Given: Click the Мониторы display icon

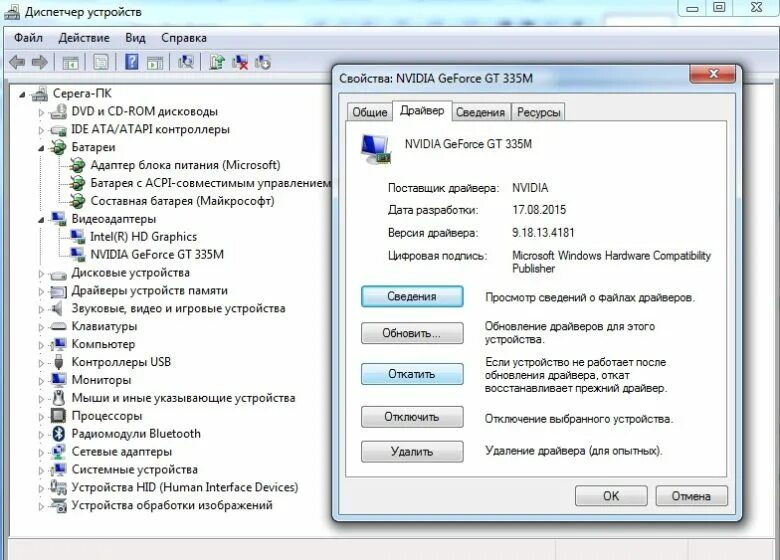Looking at the screenshot, I should tap(58, 380).
